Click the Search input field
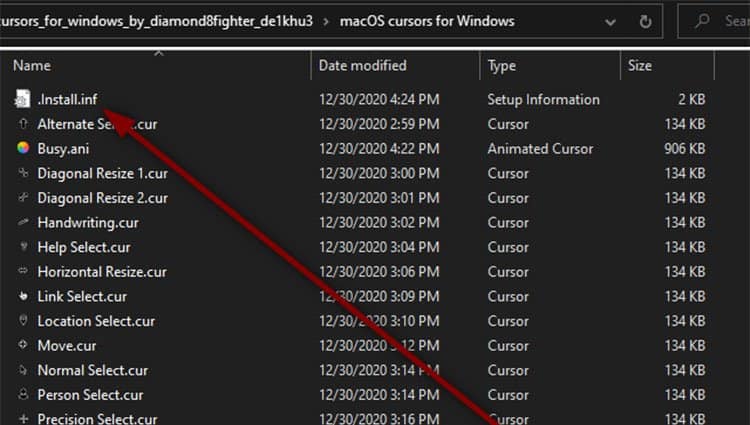This screenshot has width=750, height=425. [714, 21]
